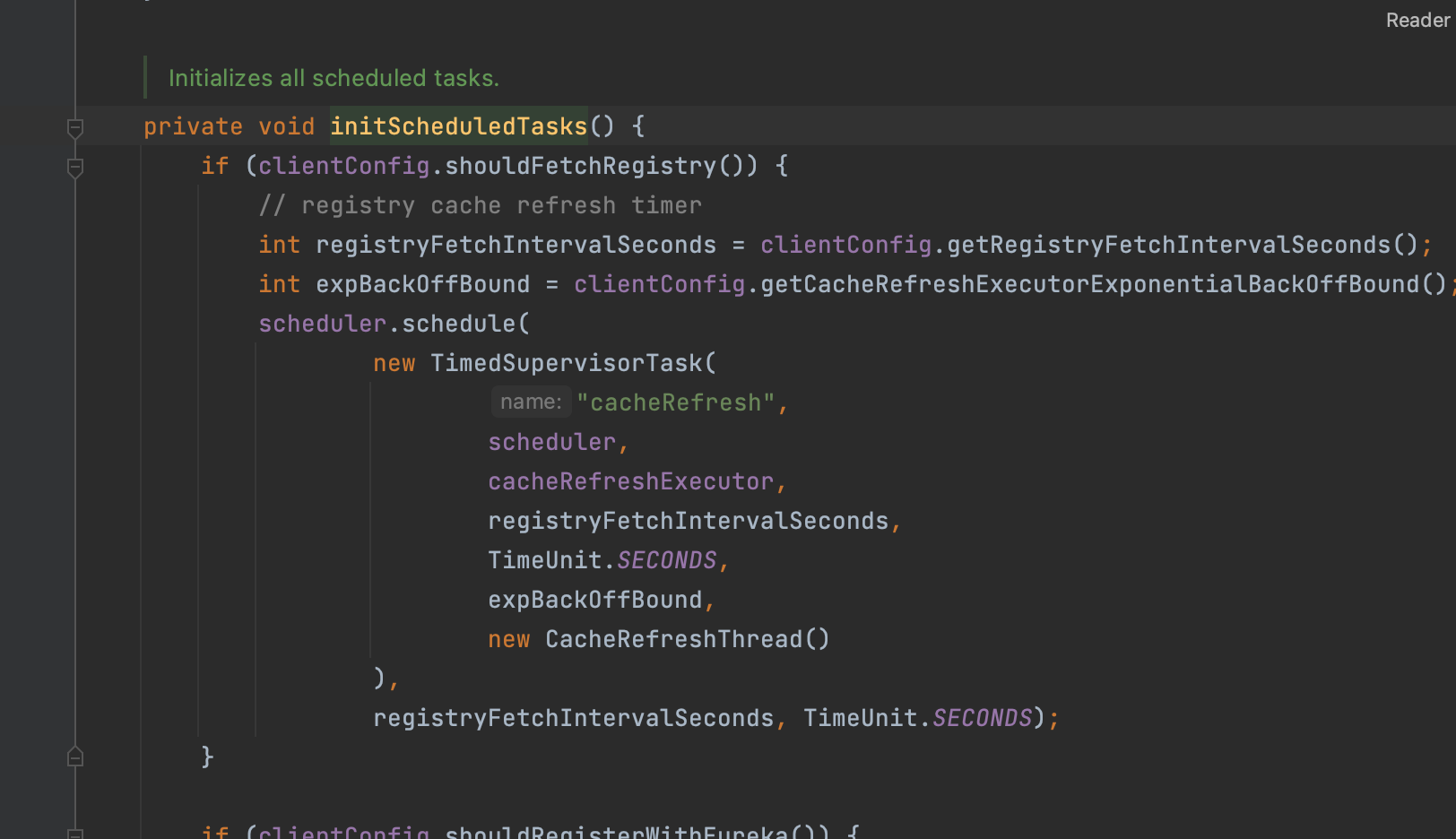
Task: Click the TimedSupervisorTask constructor name
Action: (x=566, y=363)
